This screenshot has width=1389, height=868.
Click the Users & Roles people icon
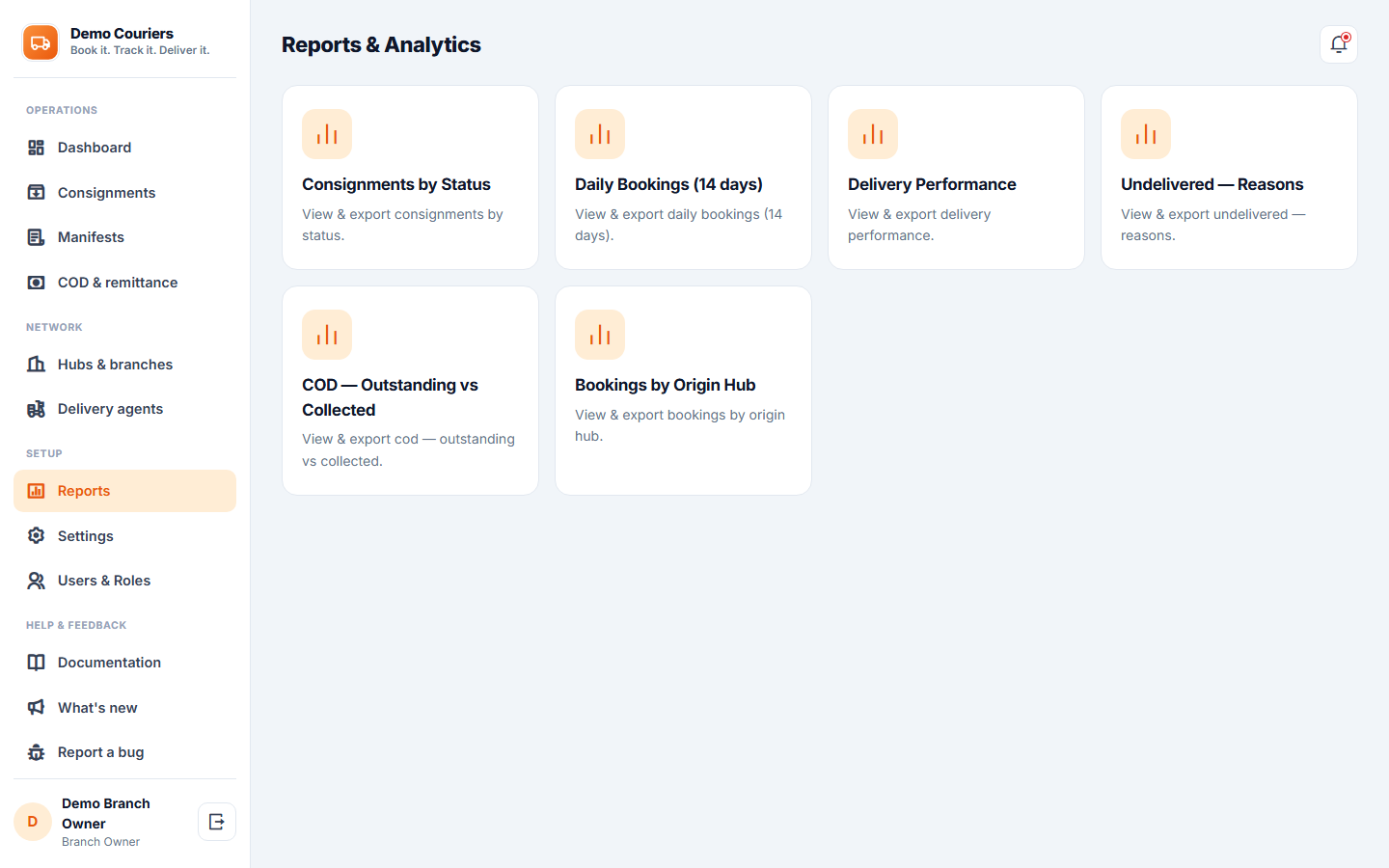(37, 581)
